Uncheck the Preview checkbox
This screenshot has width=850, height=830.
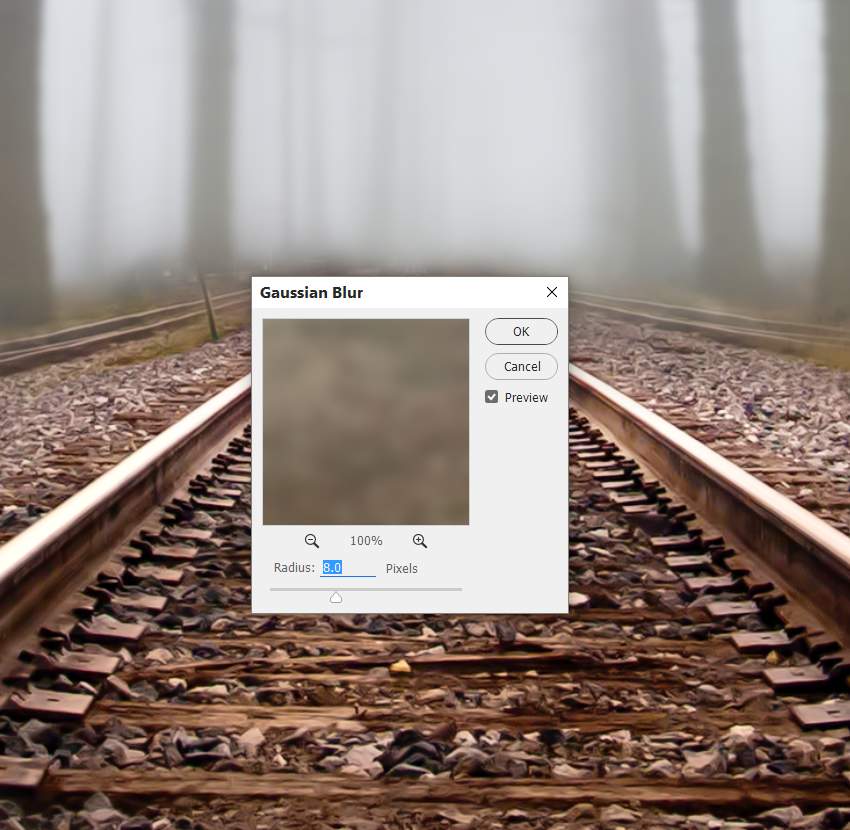tap(492, 397)
